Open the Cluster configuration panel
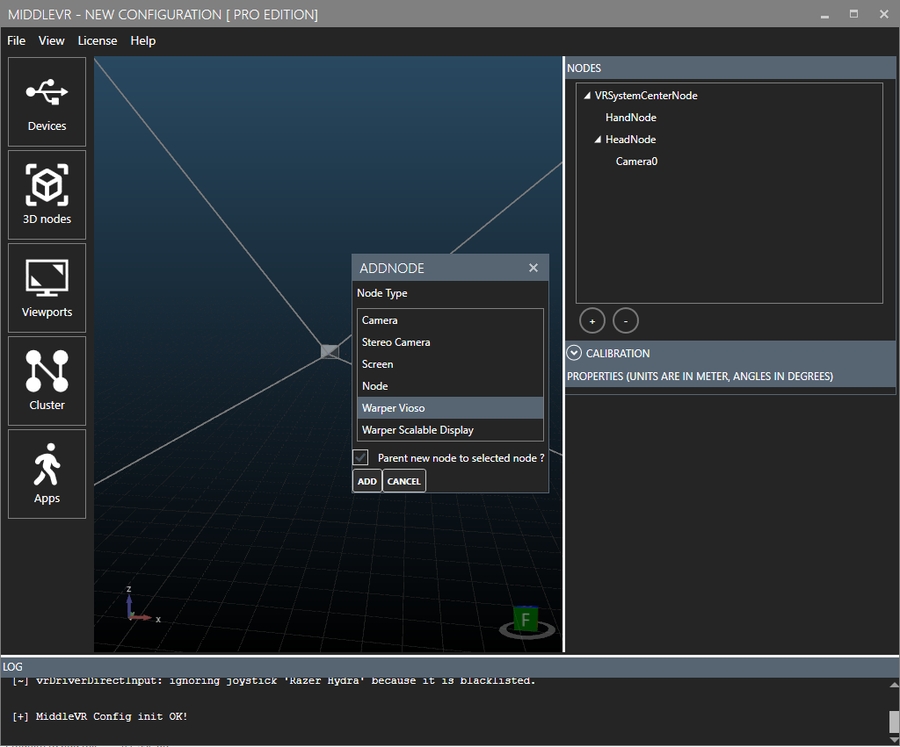 click(x=47, y=381)
